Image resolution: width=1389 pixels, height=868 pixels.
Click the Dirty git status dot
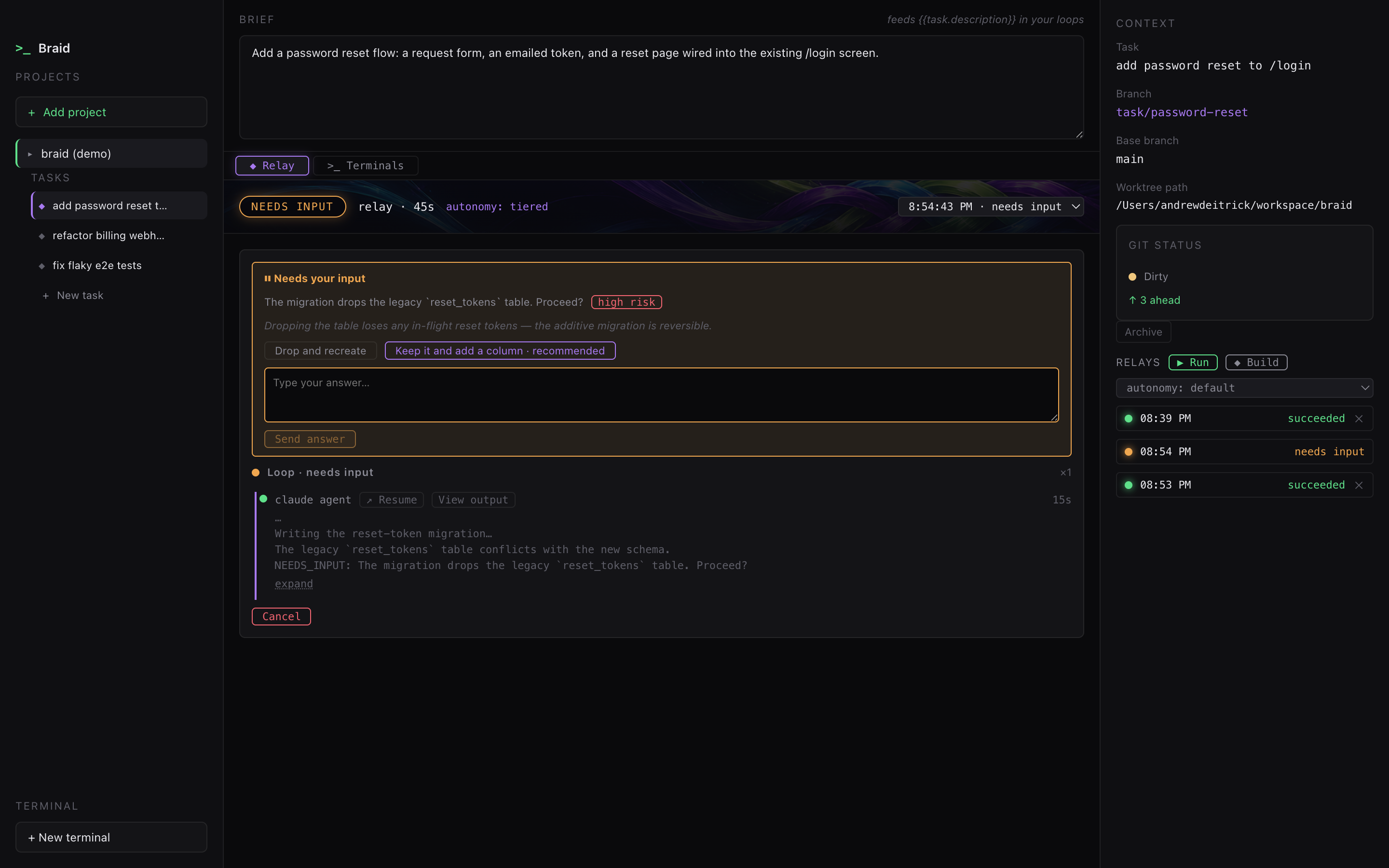pos(1132,277)
